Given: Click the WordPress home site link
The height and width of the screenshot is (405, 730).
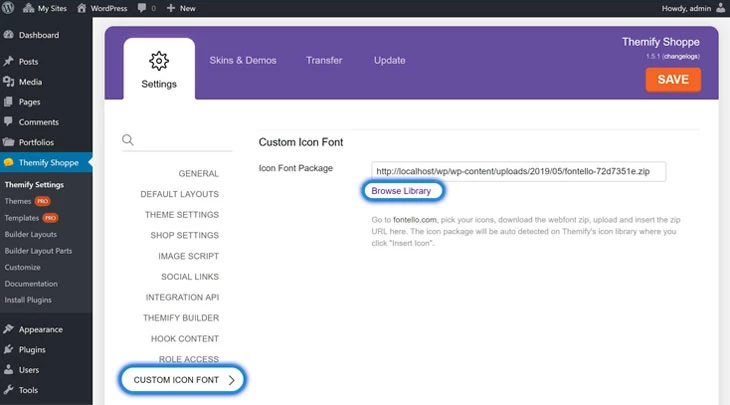Looking at the screenshot, I should pyautogui.click(x=102, y=8).
